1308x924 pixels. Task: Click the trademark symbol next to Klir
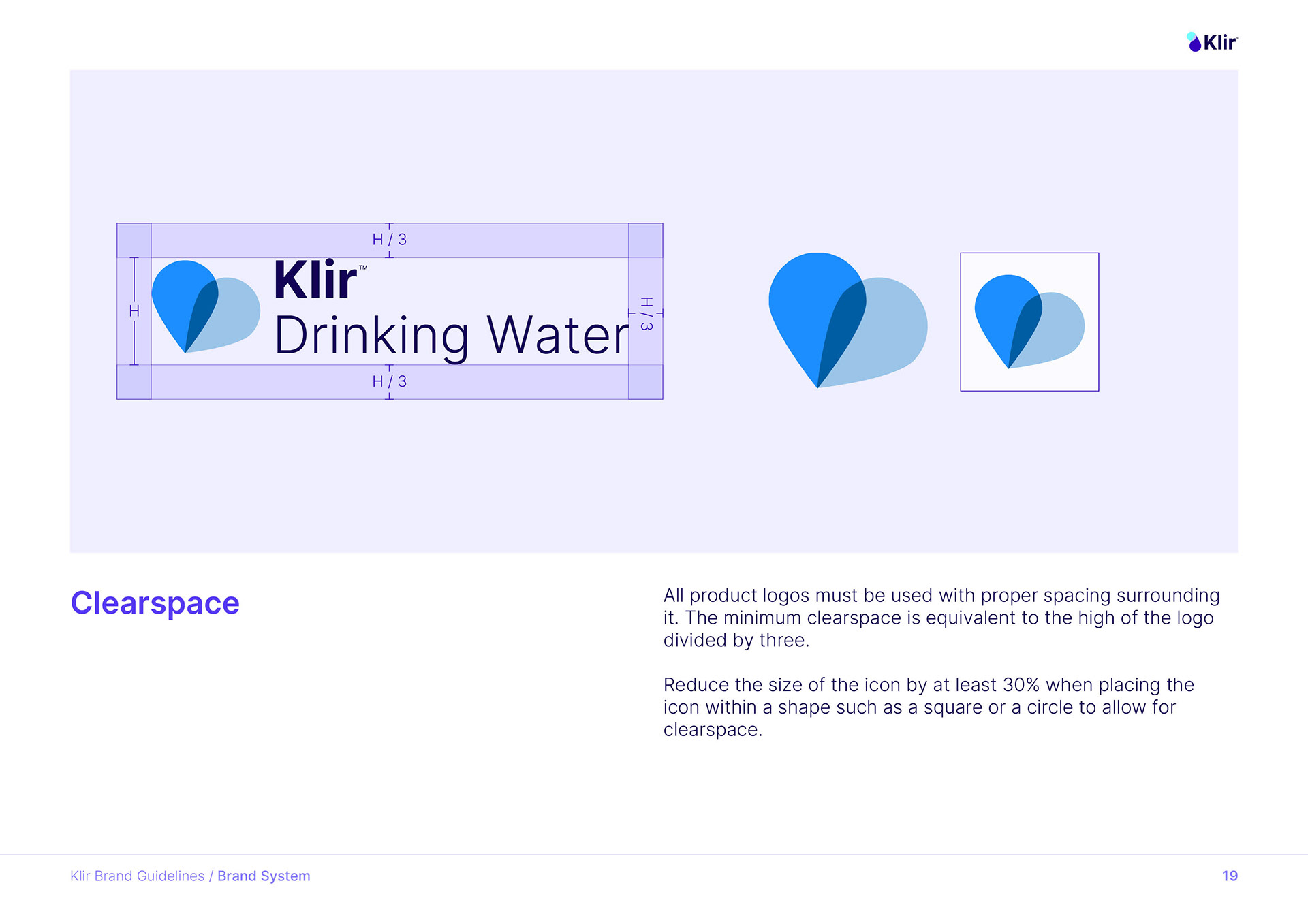pyautogui.click(x=363, y=268)
